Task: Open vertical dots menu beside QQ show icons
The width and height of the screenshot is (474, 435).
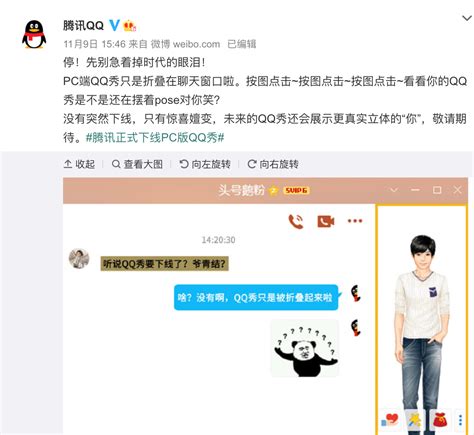Action: [460, 420]
